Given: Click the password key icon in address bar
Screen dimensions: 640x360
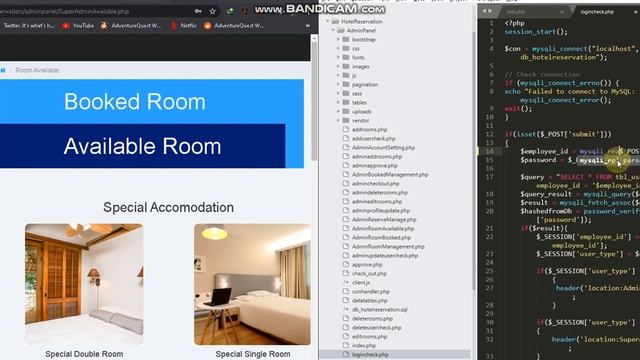Looking at the screenshot, I should 198,11.
